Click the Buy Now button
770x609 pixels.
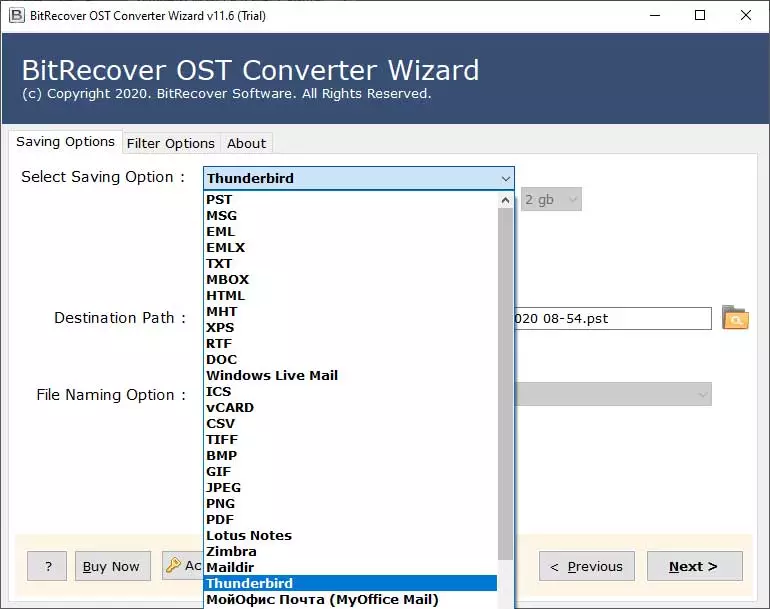tap(112, 566)
